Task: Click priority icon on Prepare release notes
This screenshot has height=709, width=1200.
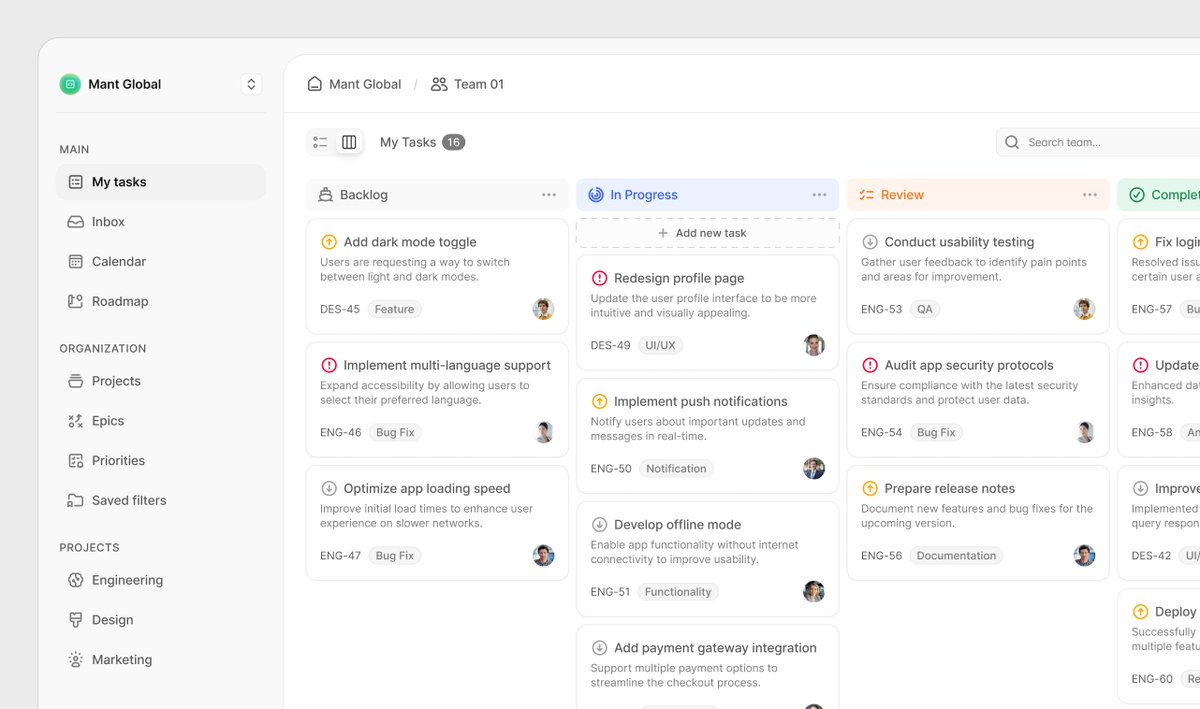Action: [x=870, y=488]
